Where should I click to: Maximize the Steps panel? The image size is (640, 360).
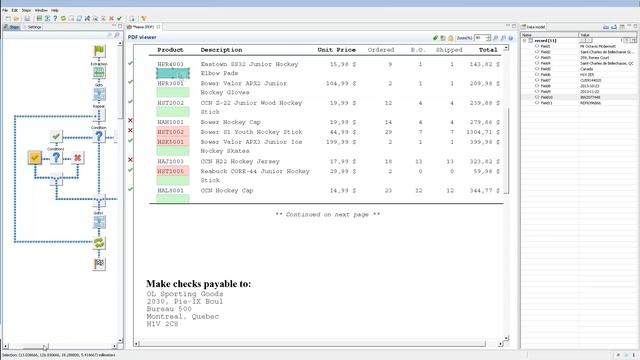[120, 26]
